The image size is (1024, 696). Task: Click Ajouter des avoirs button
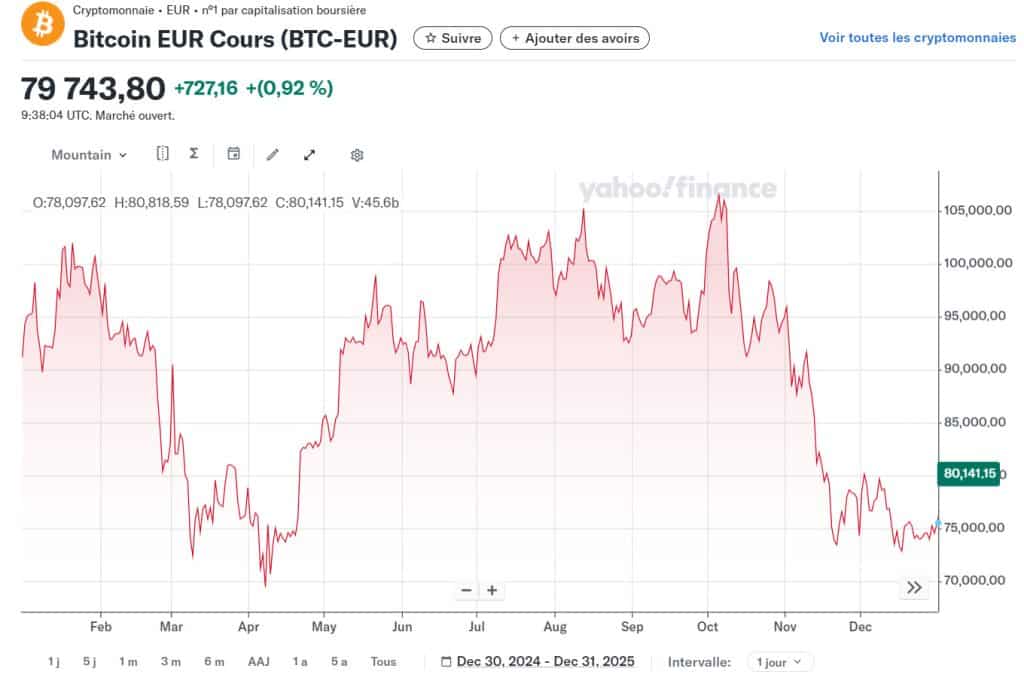point(575,38)
